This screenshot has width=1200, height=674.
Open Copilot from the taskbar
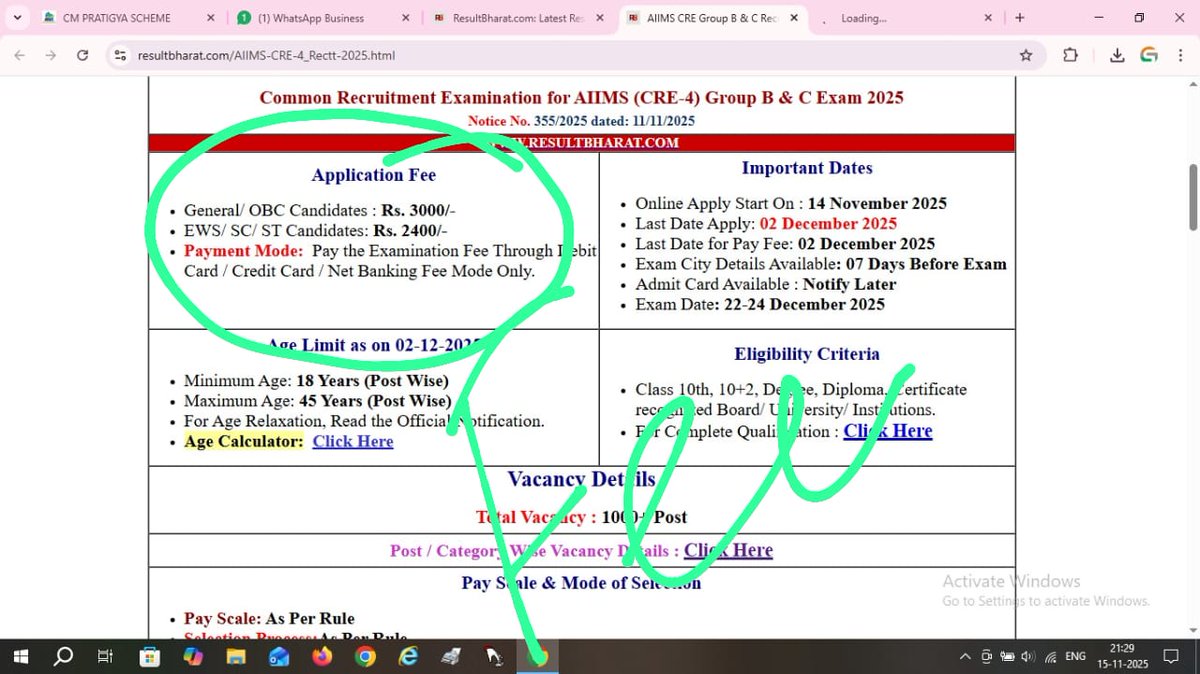click(192, 656)
